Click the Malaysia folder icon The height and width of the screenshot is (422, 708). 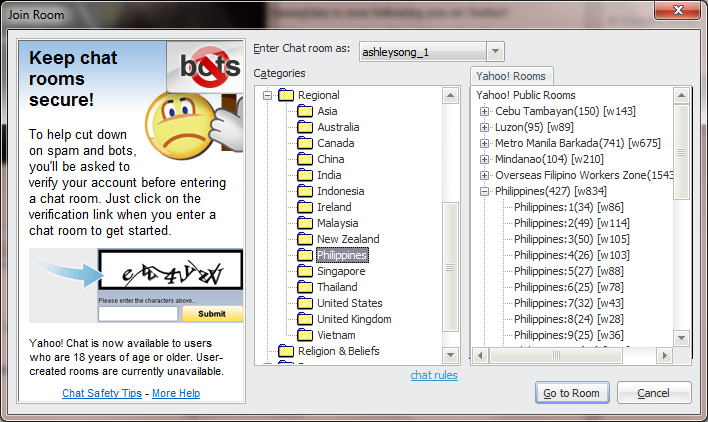click(305, 223)
